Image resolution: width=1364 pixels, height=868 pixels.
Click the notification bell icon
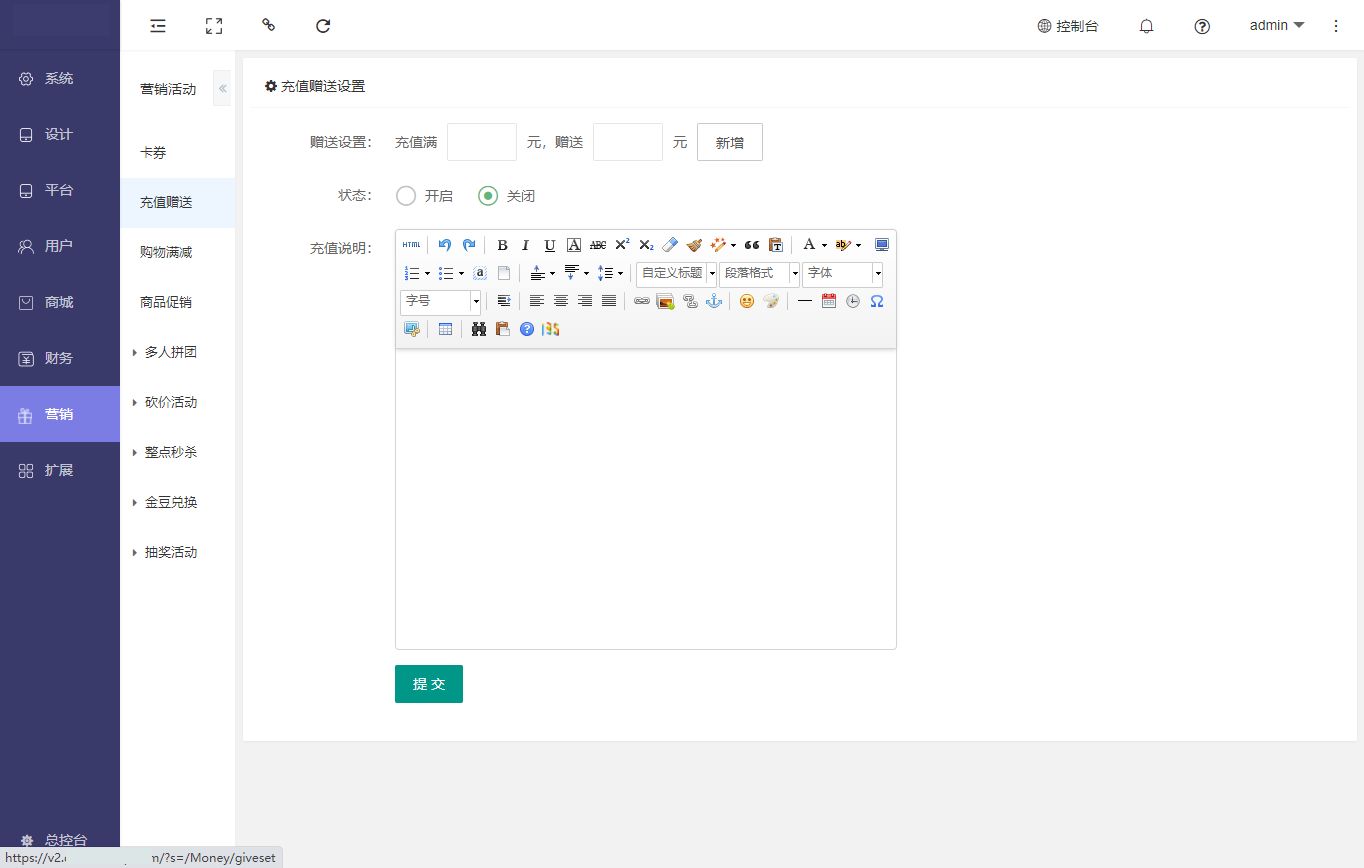pyautogui.click(x=1146, y=26)
